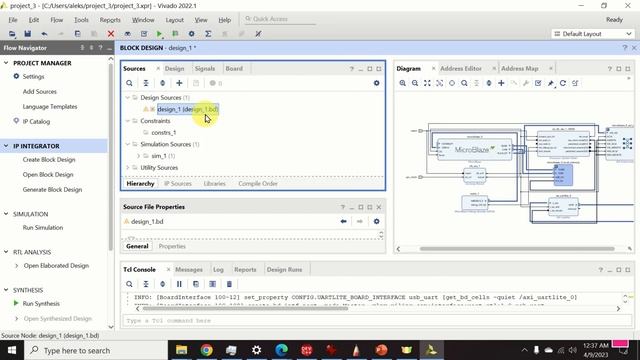Close the Diagram tab
This screenshot has width=640, height=360.
[x=433, y=69]
